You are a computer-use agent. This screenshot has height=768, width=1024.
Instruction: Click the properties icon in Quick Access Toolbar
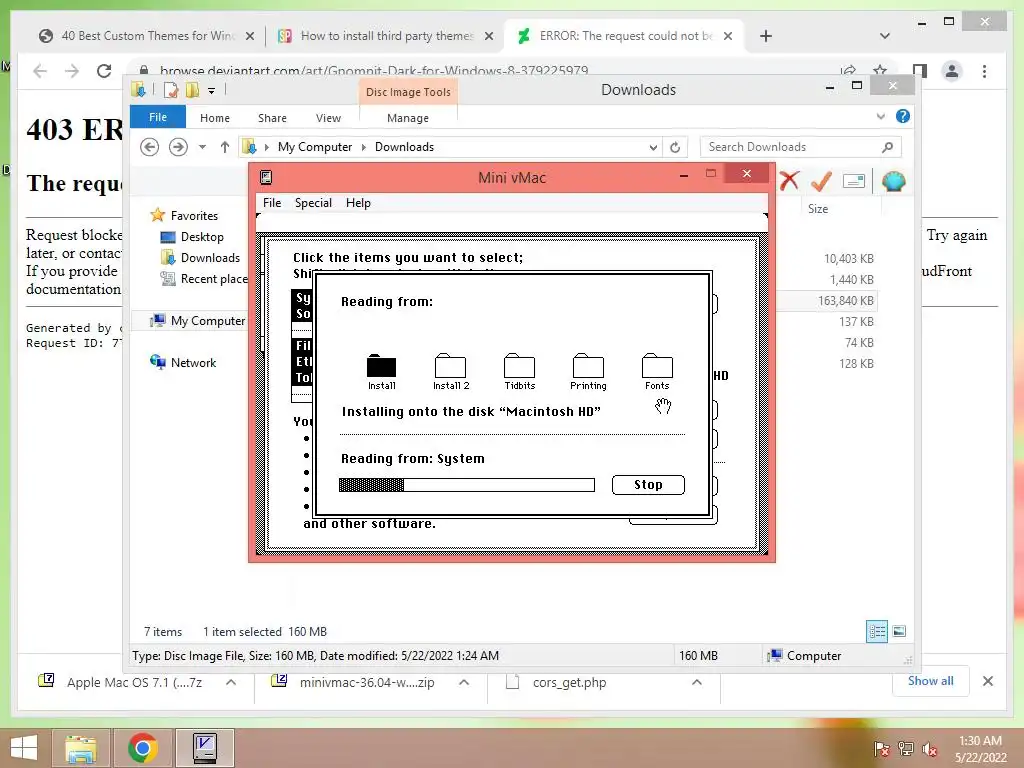coord(171,90)
